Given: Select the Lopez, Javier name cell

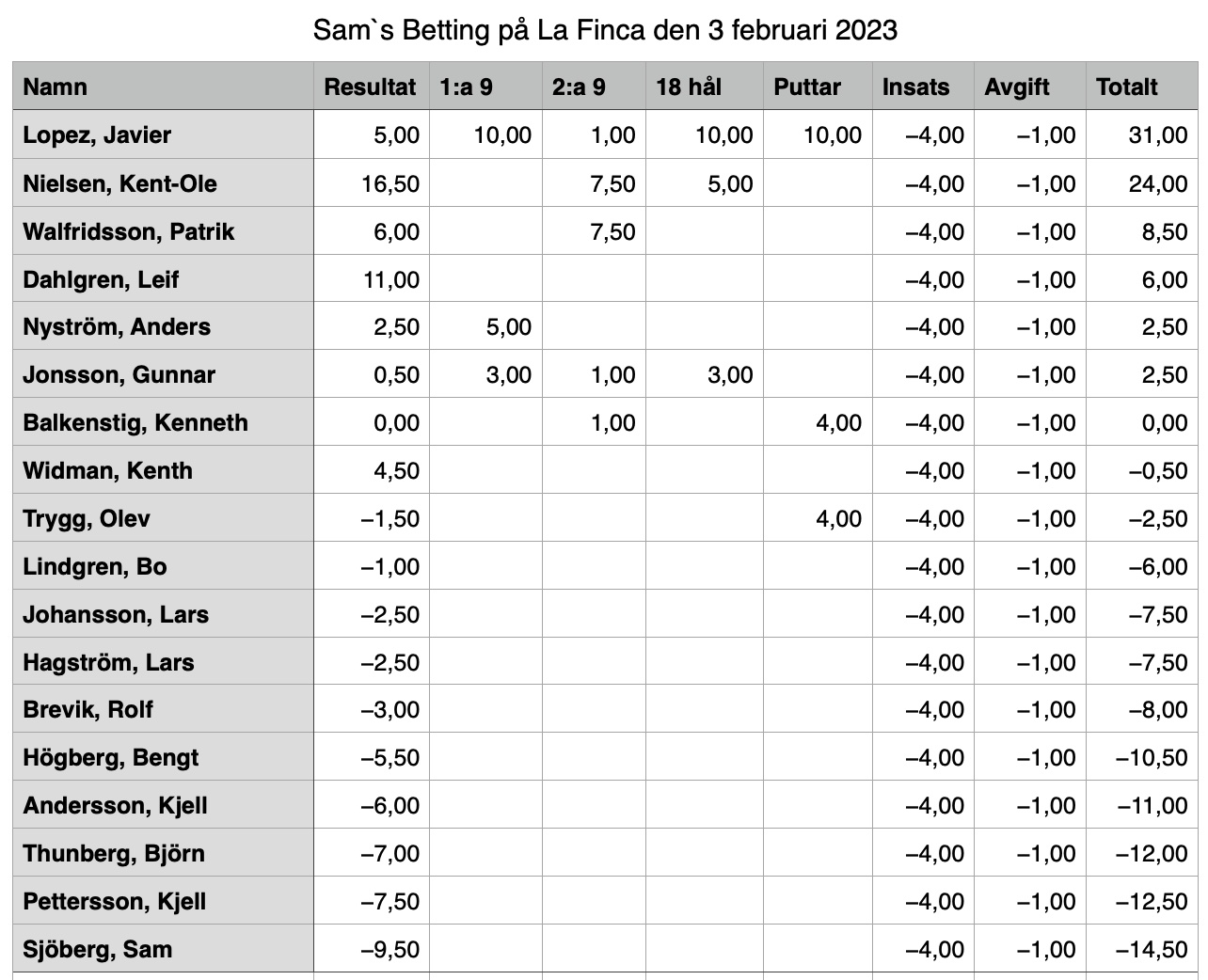Looking at the screenshot, I should click(x=163, y=134).
